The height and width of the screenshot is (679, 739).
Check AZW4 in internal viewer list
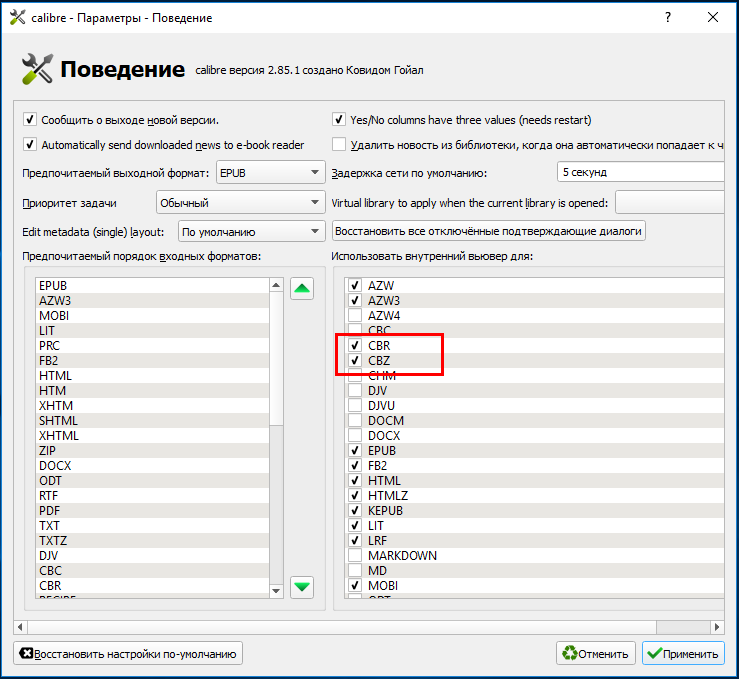(x=355, y=316)
